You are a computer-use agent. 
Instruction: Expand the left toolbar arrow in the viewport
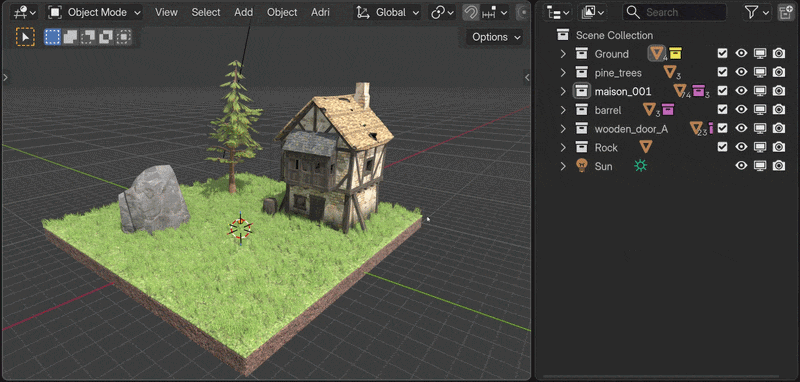(x=5, y=77)
